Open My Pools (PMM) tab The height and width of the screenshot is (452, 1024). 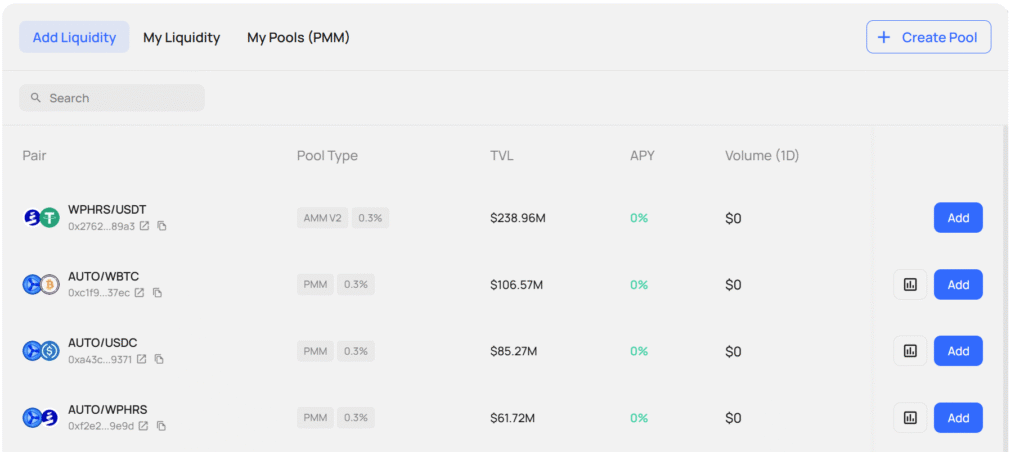click(x=298, y=38)
